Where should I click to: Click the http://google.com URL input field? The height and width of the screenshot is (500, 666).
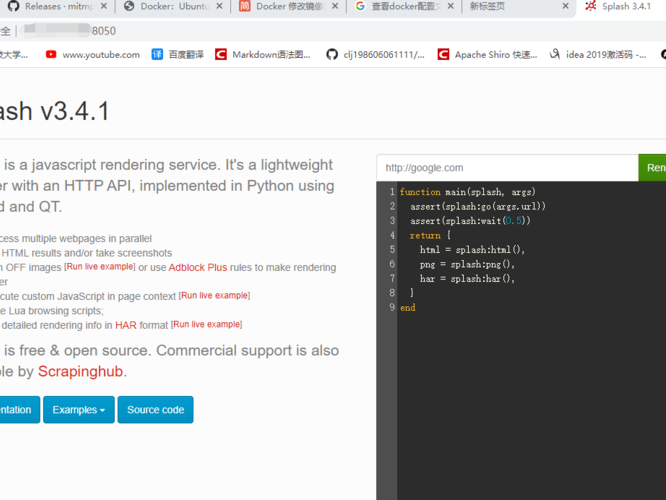coord(508,168)
